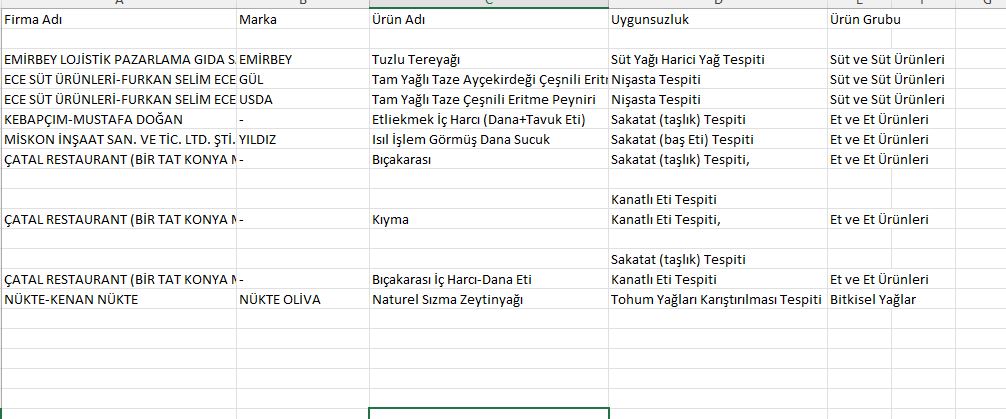Select ÇATAL RESTAURANT cell in İç Harcı-Dana Eti row
This screenshot has width=1006, height=419.
(x=119, y=279)
